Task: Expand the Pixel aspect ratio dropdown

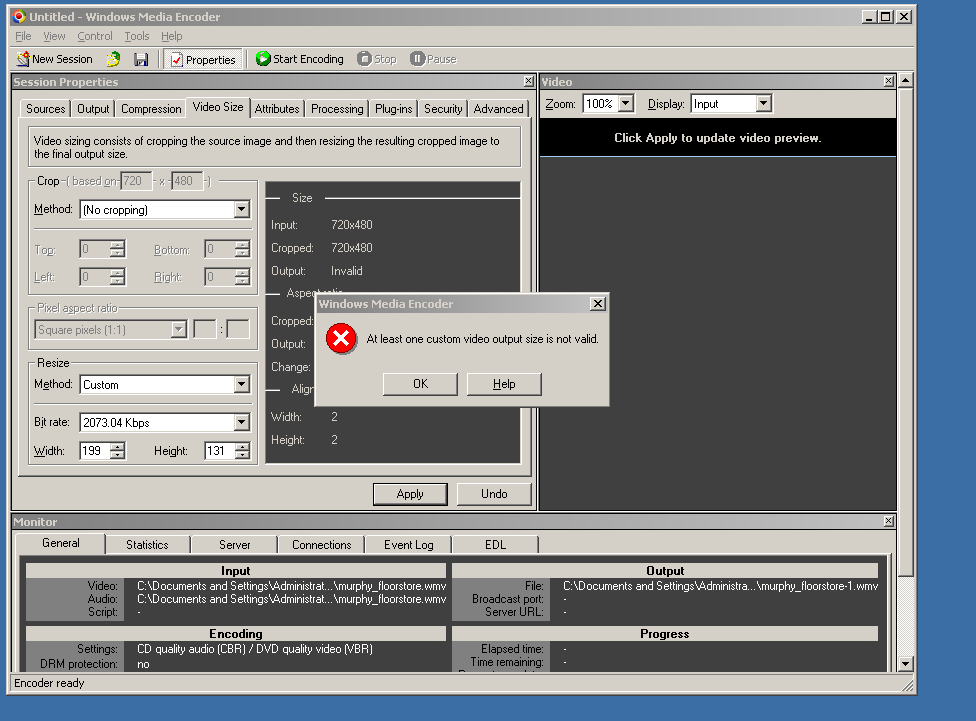Action: [x=179, y=329]
